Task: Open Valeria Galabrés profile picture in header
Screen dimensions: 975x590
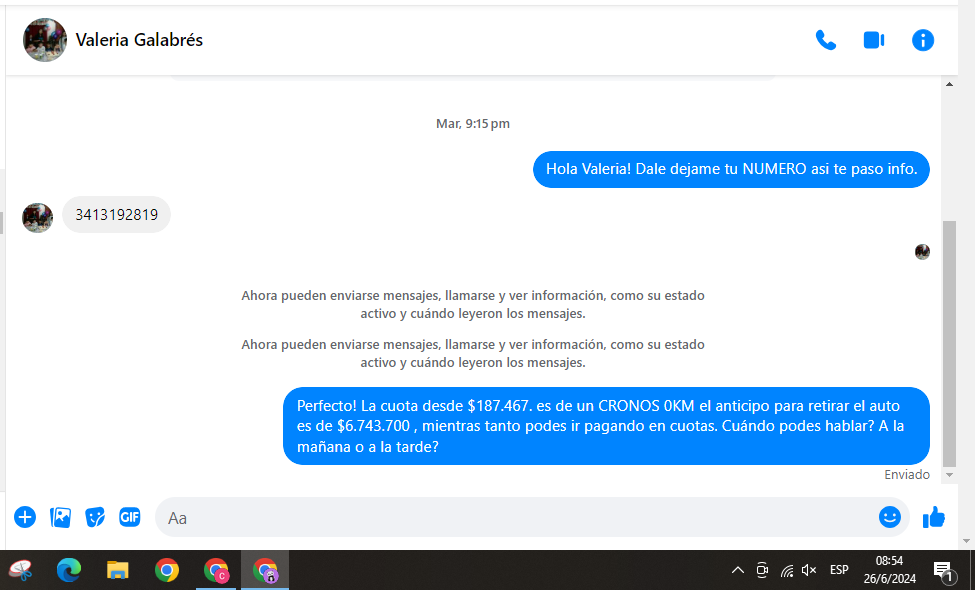Action: pos(45,40)
